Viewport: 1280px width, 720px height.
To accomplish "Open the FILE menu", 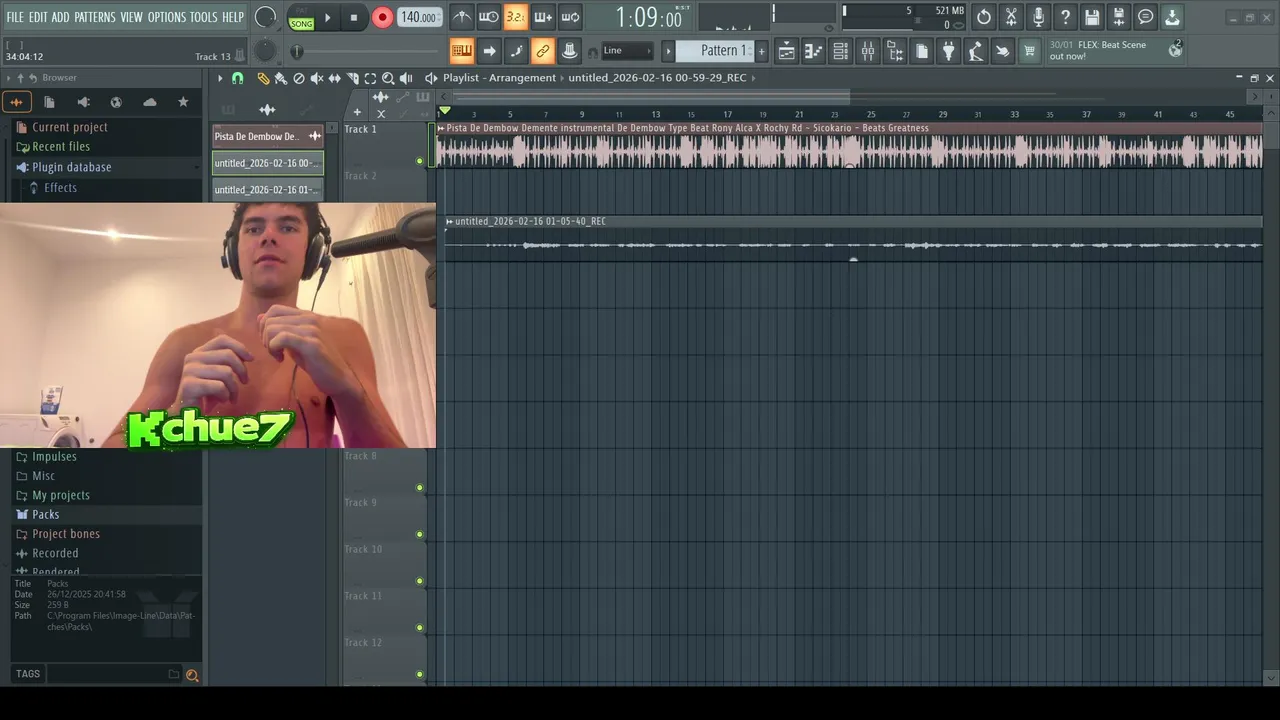I will coord(15,17).
